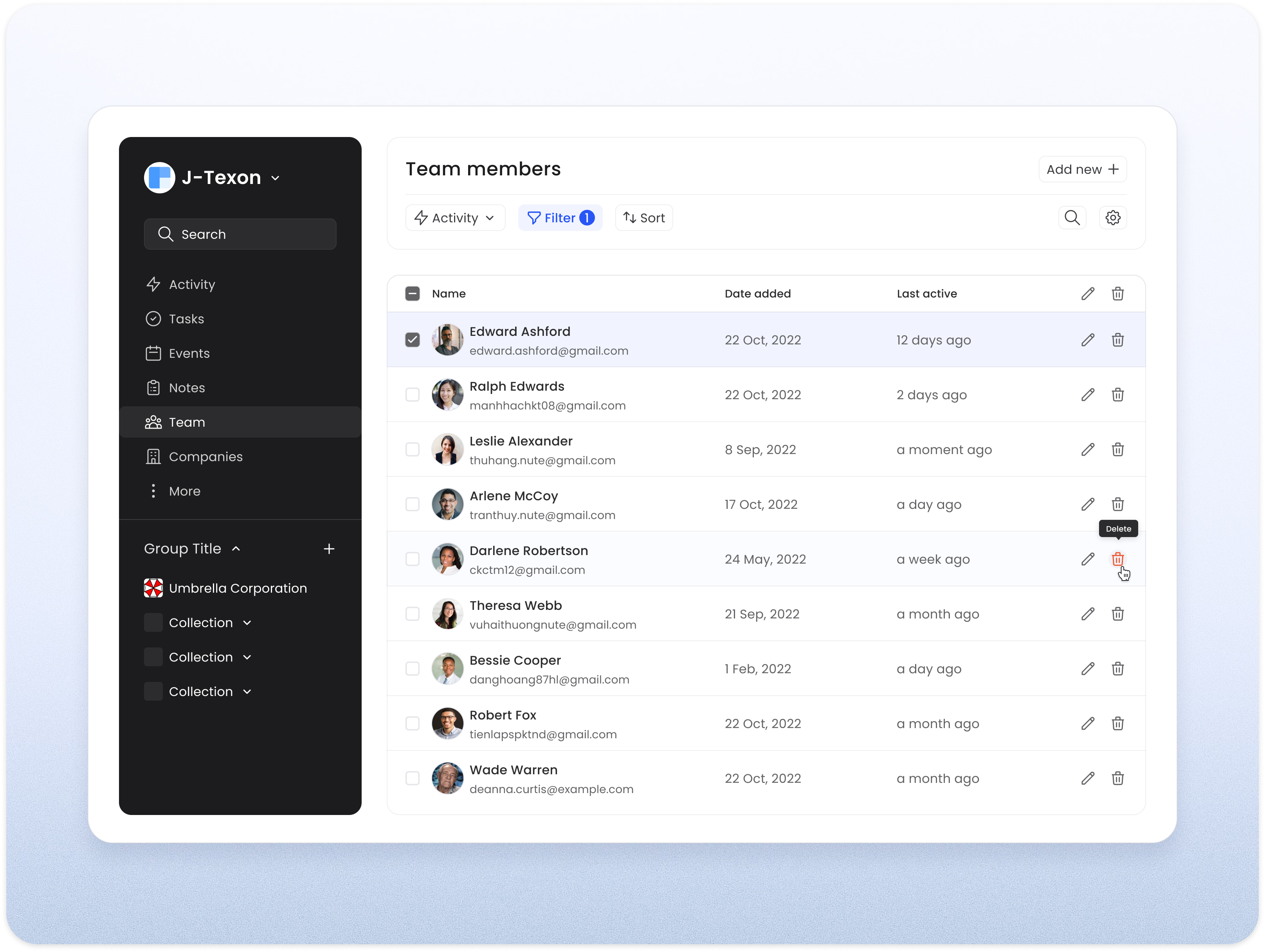Screen dimensions: 1265x952
Task: Edit Ralph Edwards with the pencil icon
Action: tap(1088, 394)
